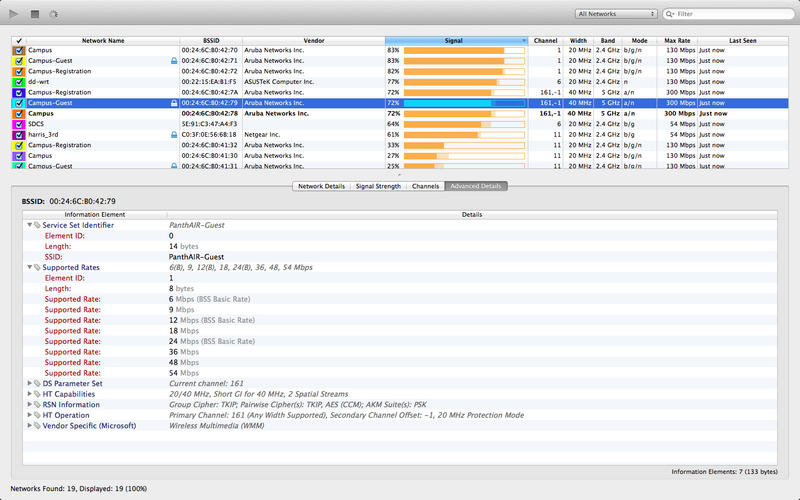This screenshot has width=800, height=500.
Task: Click tag icon next to HT Operation
Action: 37,415
